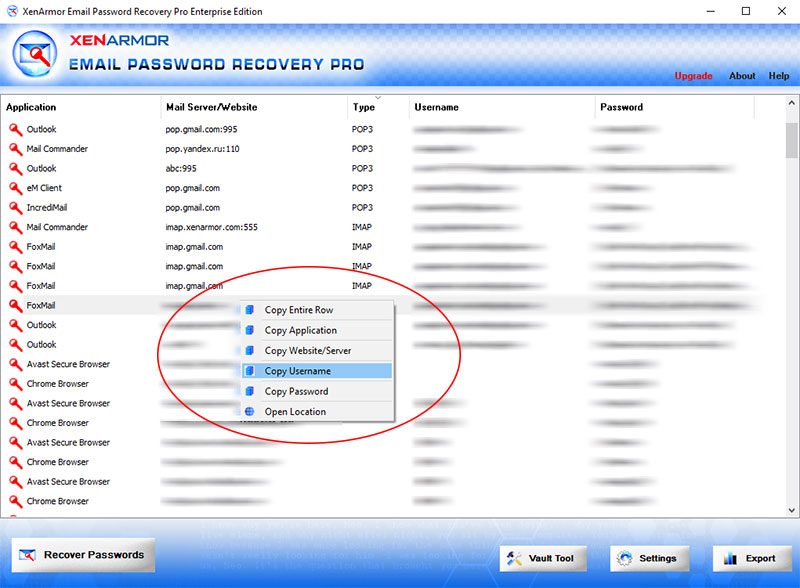Click the key icon next to IncrediMail
The height and width of the screenshot is (588, 800).
pos(16,208)
